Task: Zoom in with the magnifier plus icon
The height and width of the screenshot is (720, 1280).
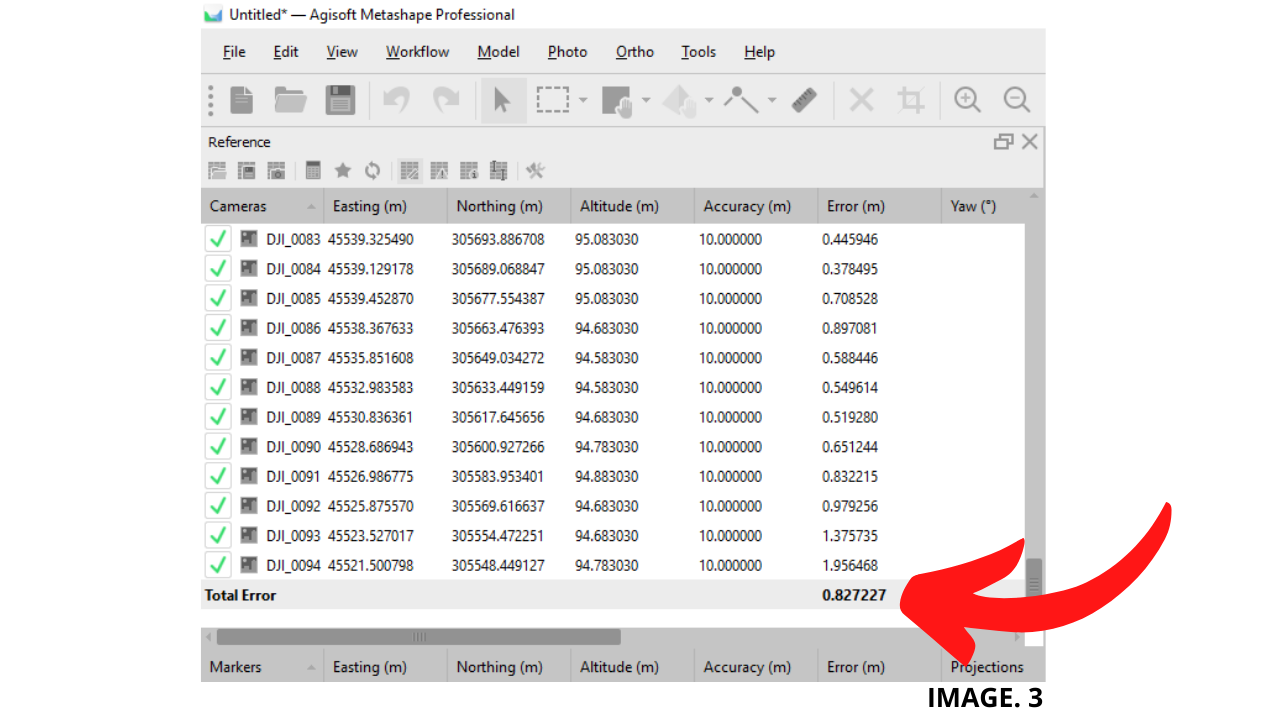Action: (x=967, y=100)
